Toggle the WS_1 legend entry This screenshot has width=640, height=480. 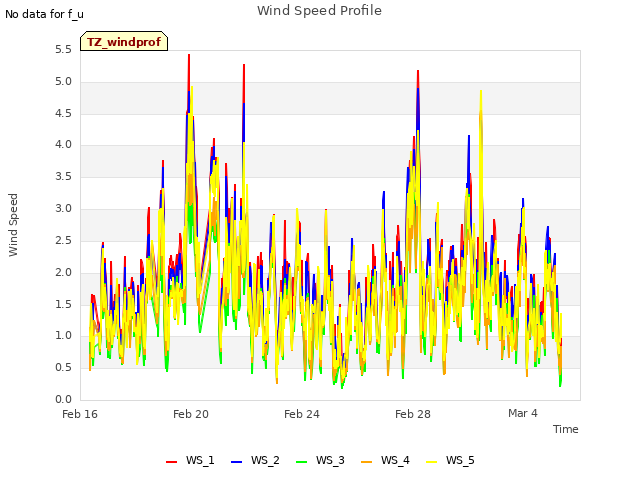pyautogui.click(x=190, y=460)
